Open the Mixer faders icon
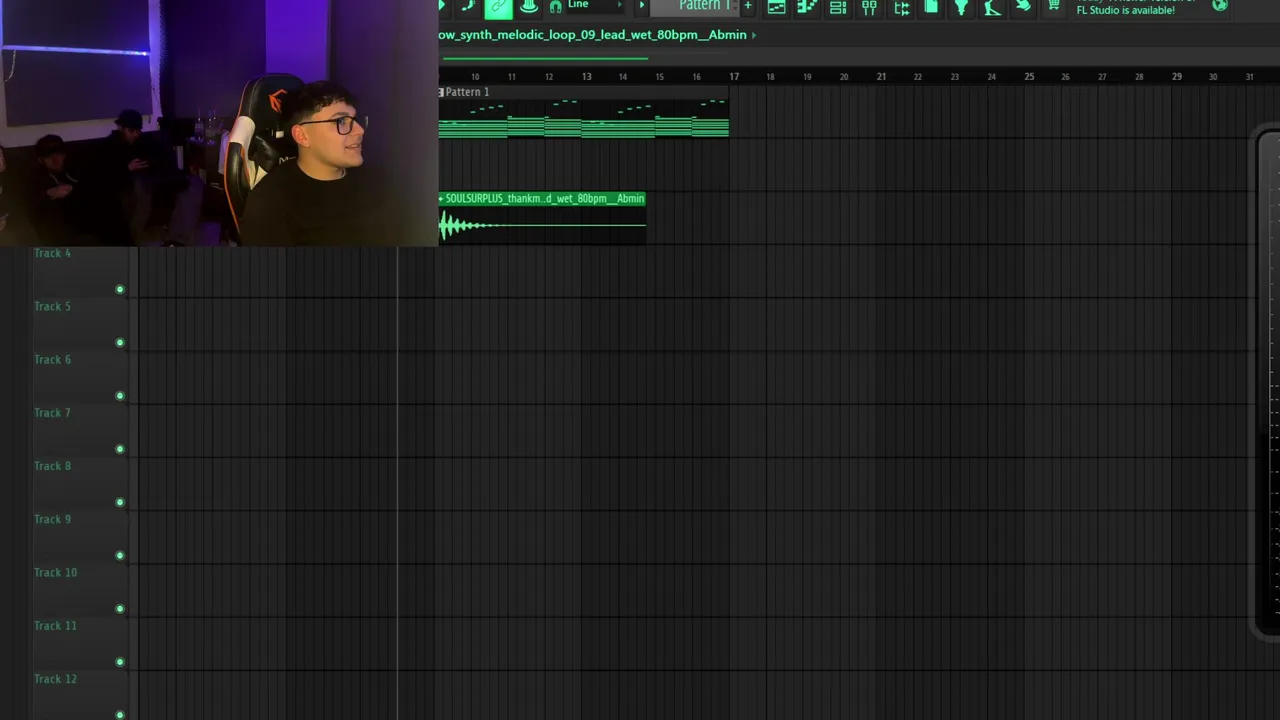The image size is (1280, 720). [869, 8]
